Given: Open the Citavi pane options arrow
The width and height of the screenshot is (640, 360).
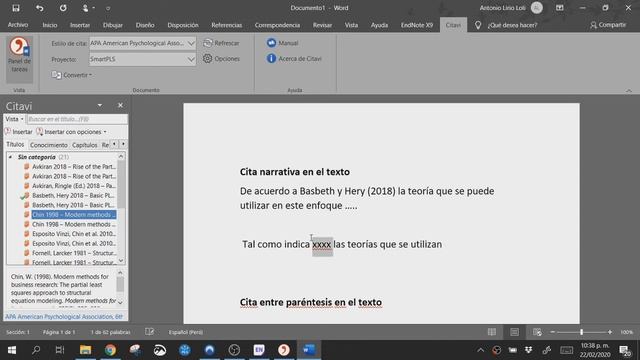Looking at the screenshot, I should coord(100,106).
